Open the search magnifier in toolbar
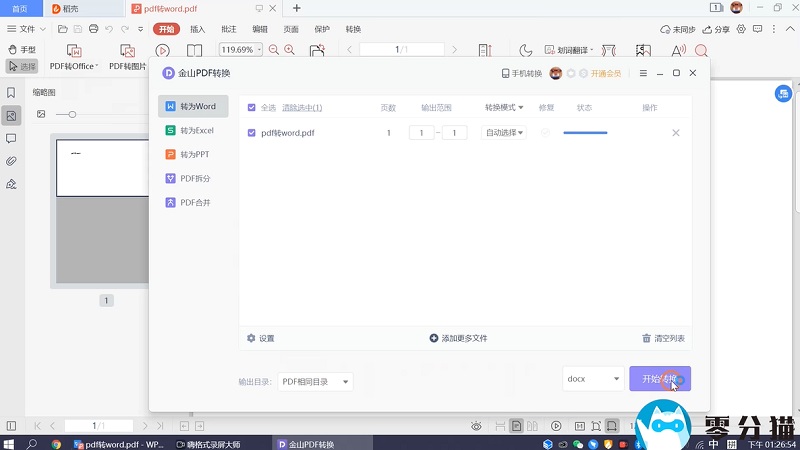The image size is (800, 450). coord(702,50)
